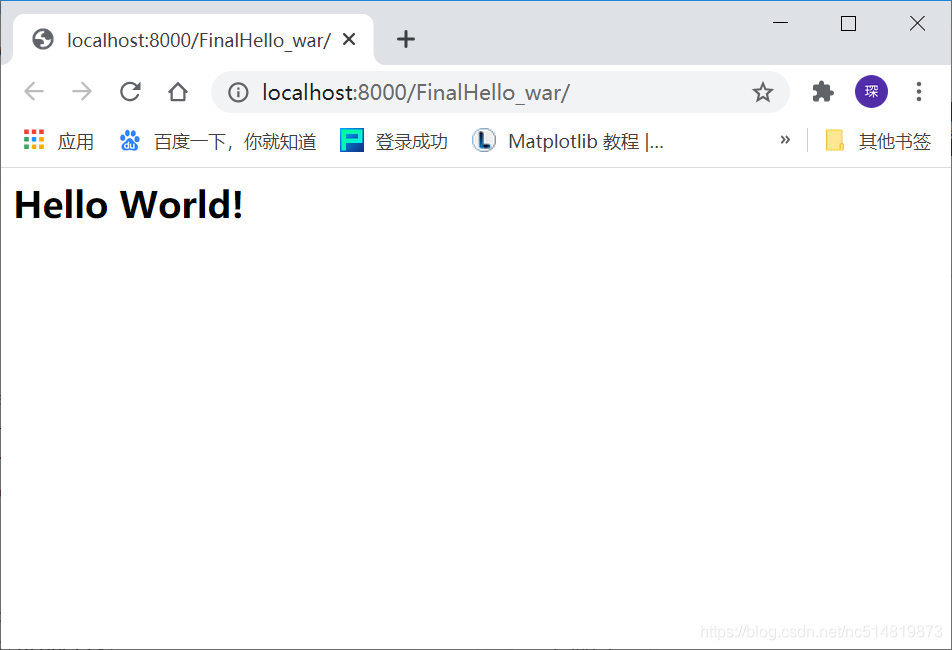952x650 pixels.
Task: Click the globe favicon on the tab
Action: tap(43, 39)
